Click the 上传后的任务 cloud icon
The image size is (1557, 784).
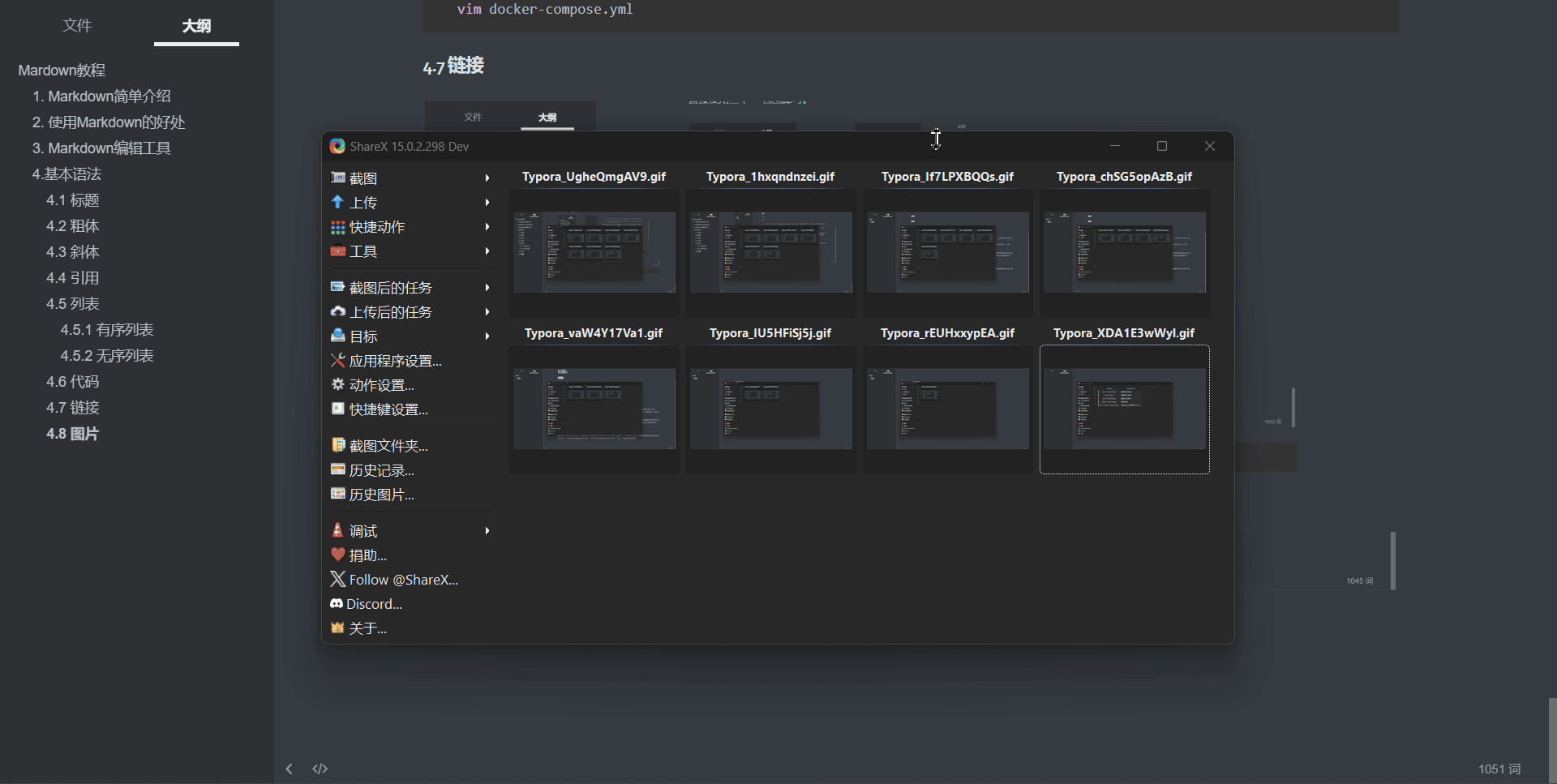(x=338, y=311)
